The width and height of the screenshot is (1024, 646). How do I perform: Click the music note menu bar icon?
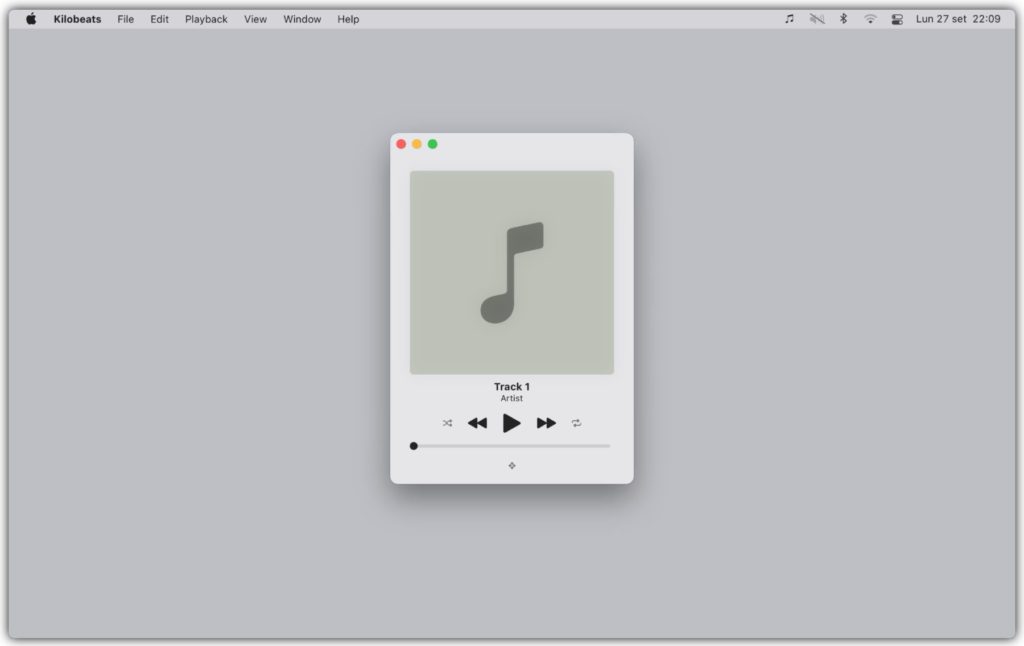tap(789, 19)
